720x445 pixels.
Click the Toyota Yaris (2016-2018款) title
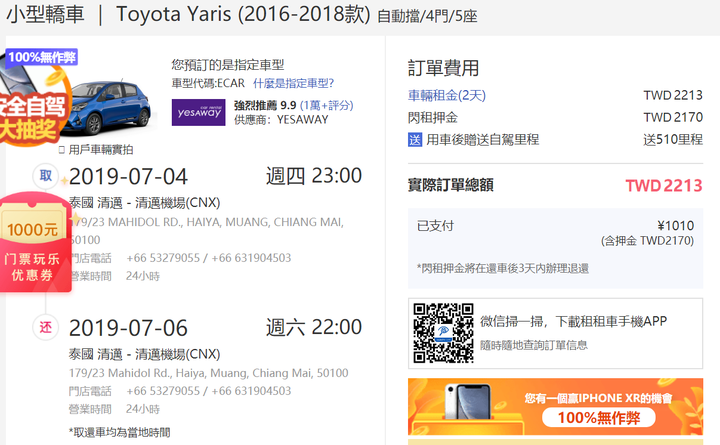(243, 14)
